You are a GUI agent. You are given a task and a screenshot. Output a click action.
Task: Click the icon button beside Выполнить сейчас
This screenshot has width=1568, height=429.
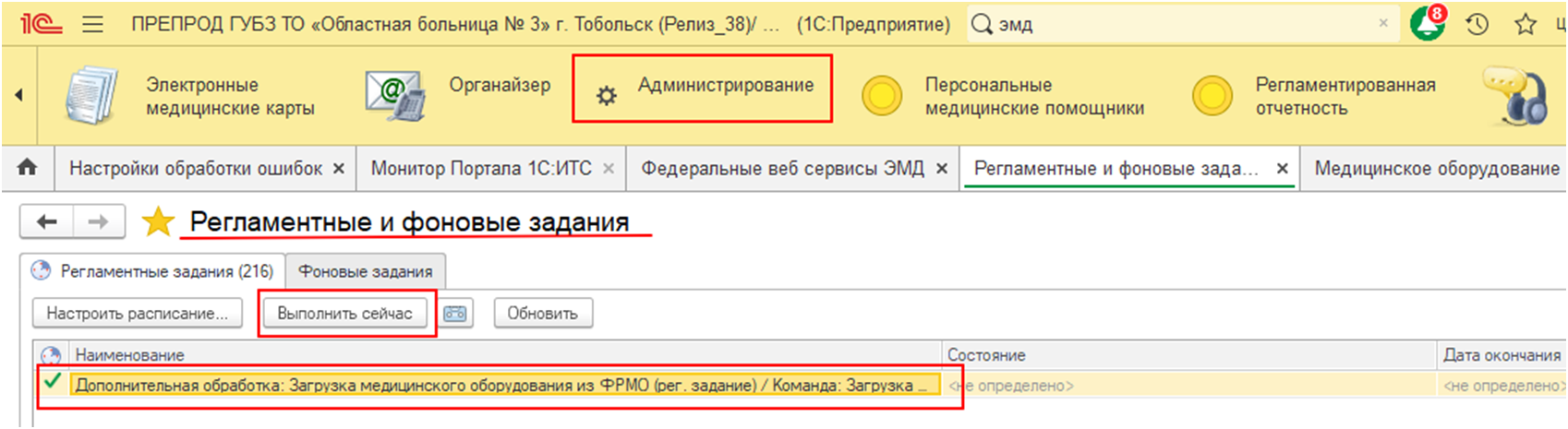[x=455, y=314]
